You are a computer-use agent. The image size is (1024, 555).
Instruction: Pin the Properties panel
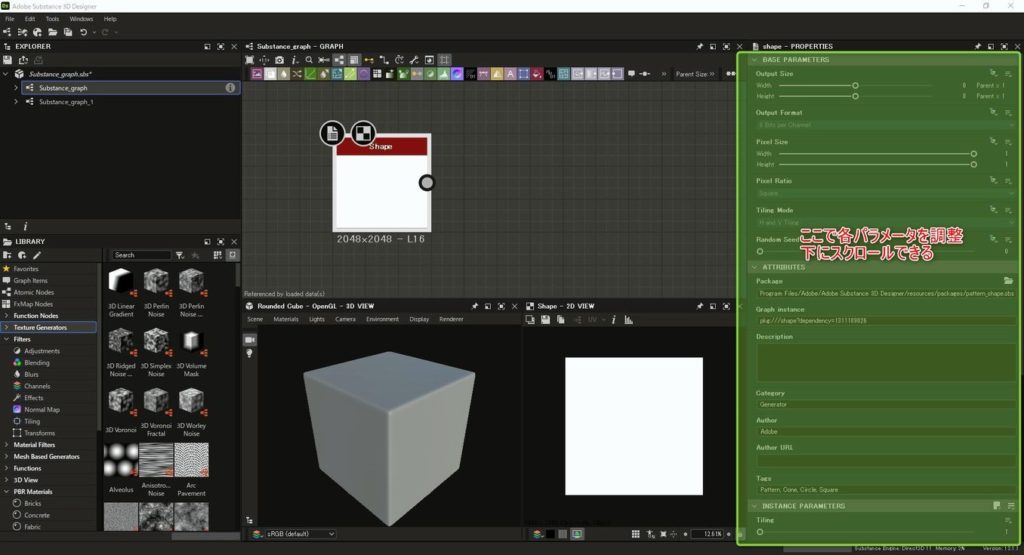(x=978, y=46)
